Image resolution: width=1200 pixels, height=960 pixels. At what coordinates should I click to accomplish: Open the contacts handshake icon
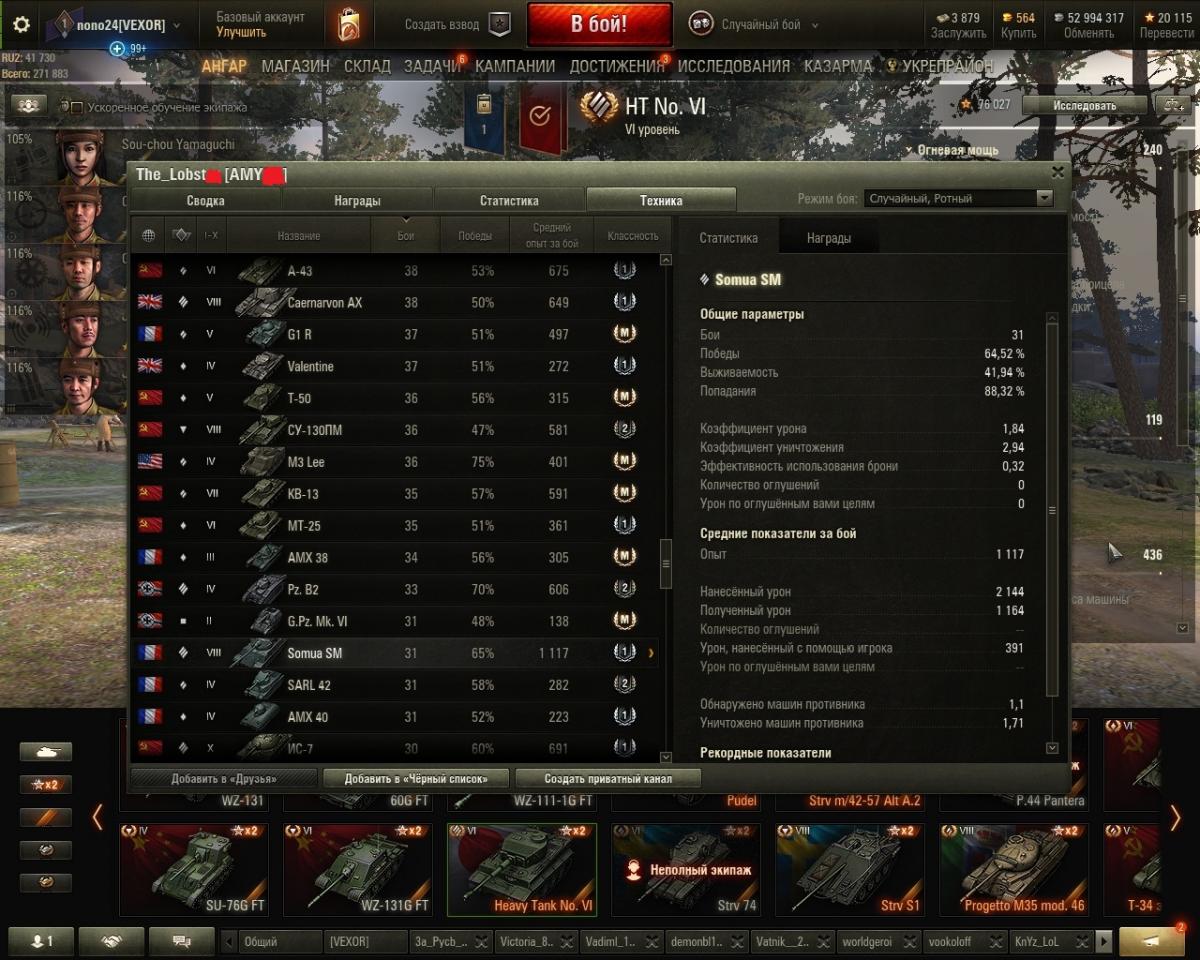[111, 941]
